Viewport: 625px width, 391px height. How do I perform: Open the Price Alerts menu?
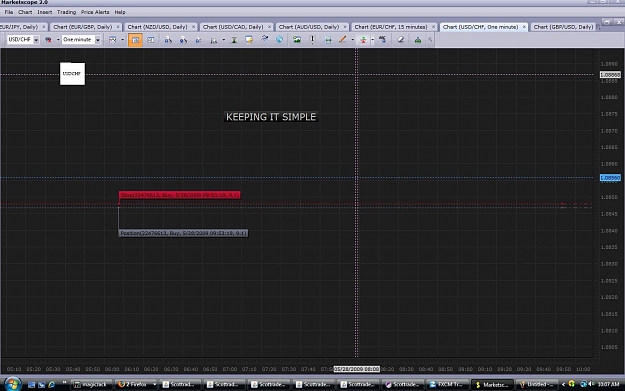click(95, 12)
